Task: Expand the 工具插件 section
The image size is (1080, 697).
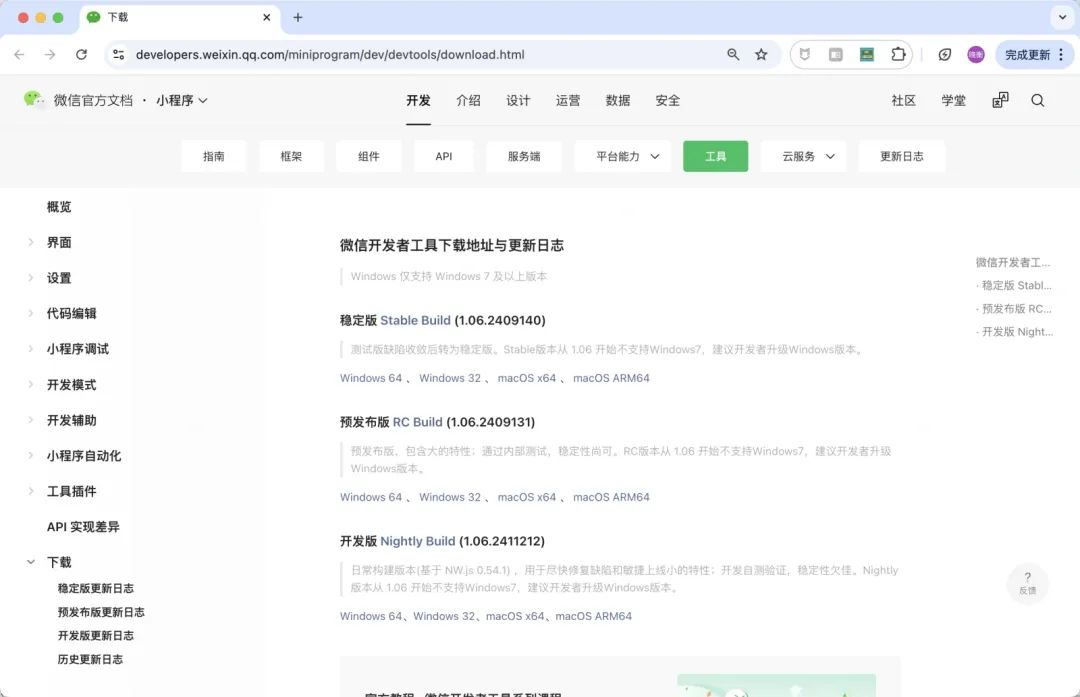Action: coord(31,491)
